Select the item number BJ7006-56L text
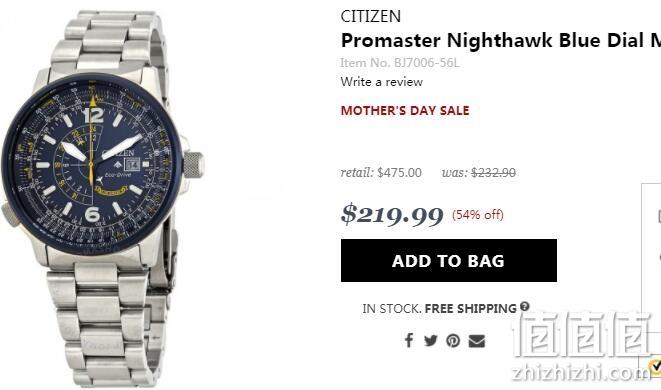Screen dimensions: 661x390 (x=427, y=63)
